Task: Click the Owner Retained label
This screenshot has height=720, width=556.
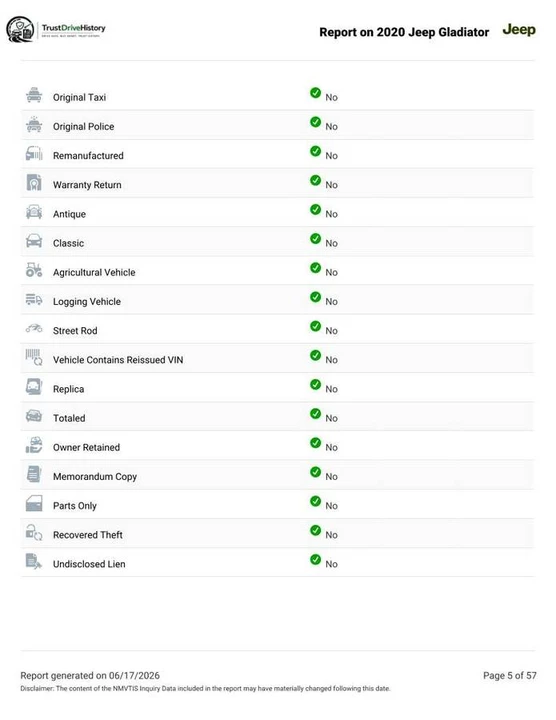Action: pyautogui.click(x=86, y=447)
